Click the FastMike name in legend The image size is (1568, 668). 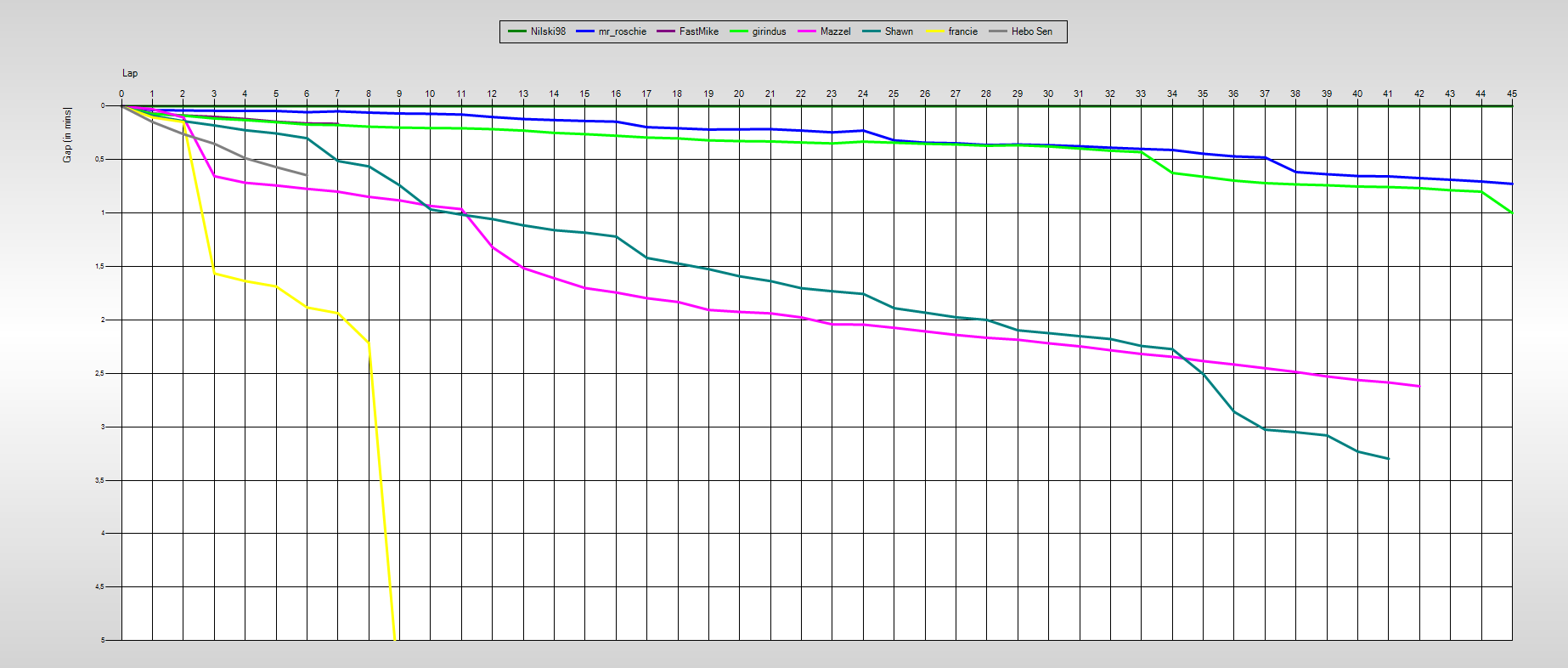698,31
